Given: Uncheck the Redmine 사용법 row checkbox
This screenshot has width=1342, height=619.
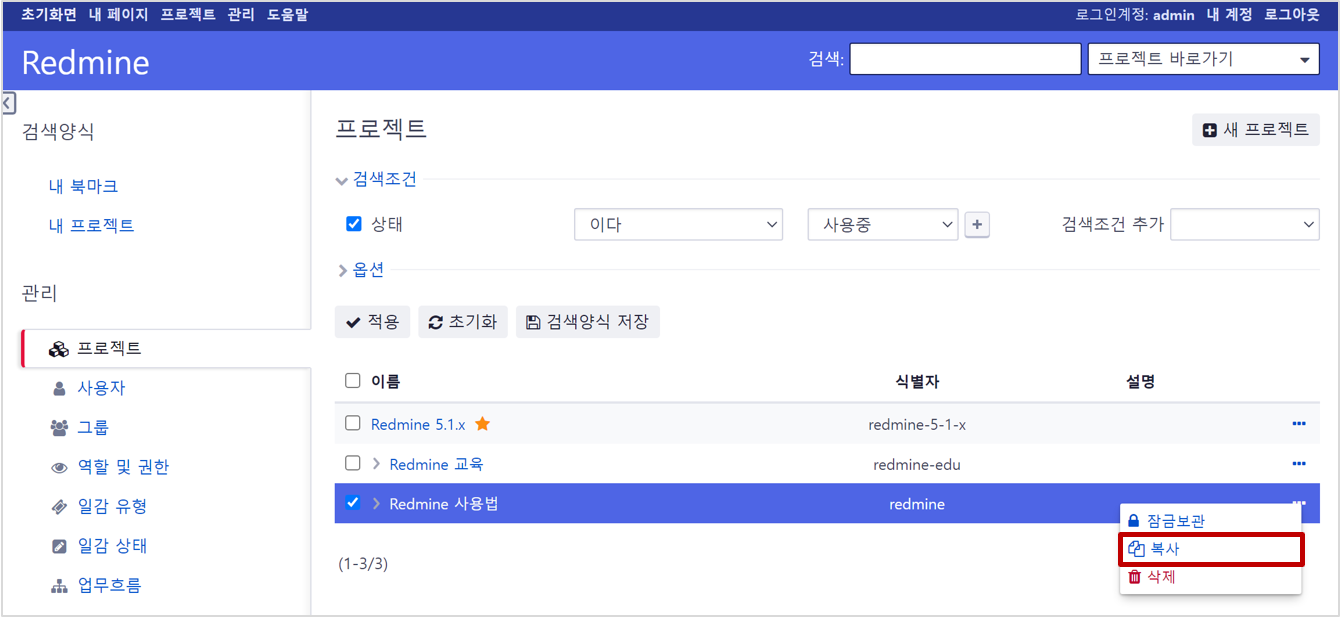Looking at the screenshot, I should [352, 503].
